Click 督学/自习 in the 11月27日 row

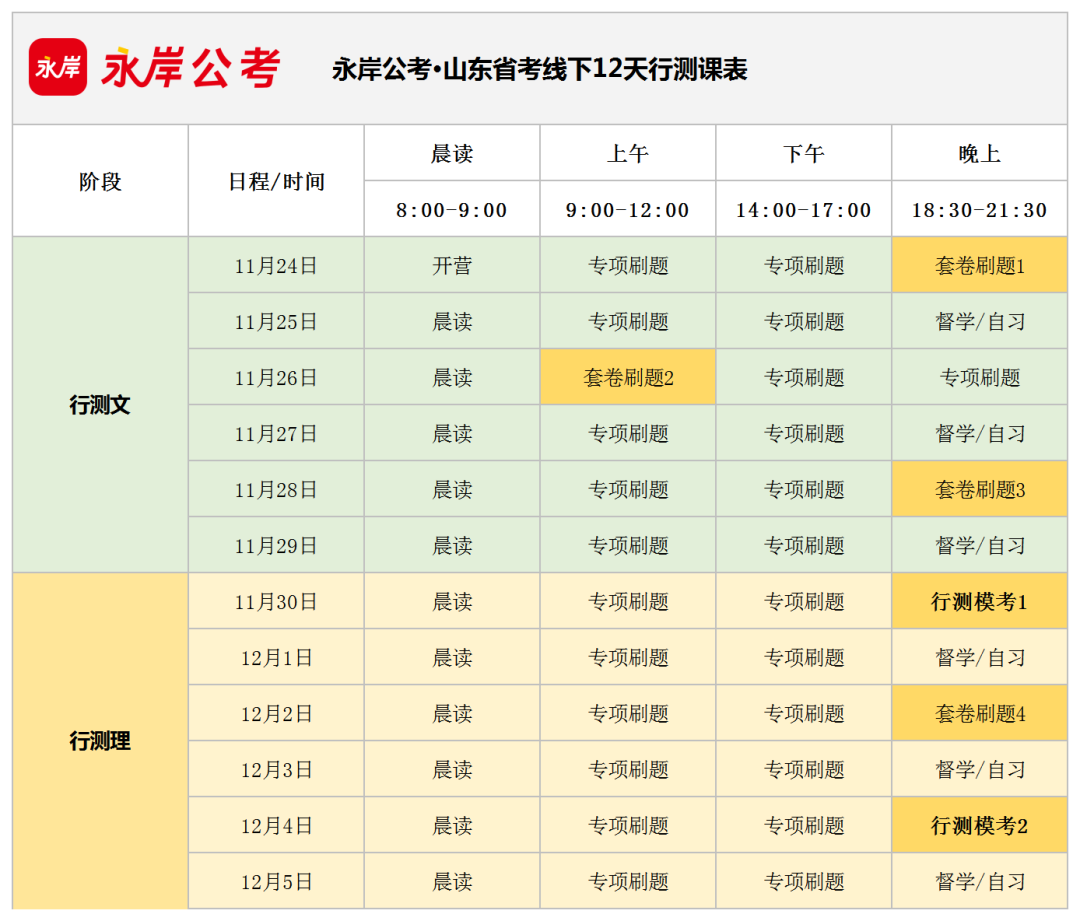(x=979, y=433)
